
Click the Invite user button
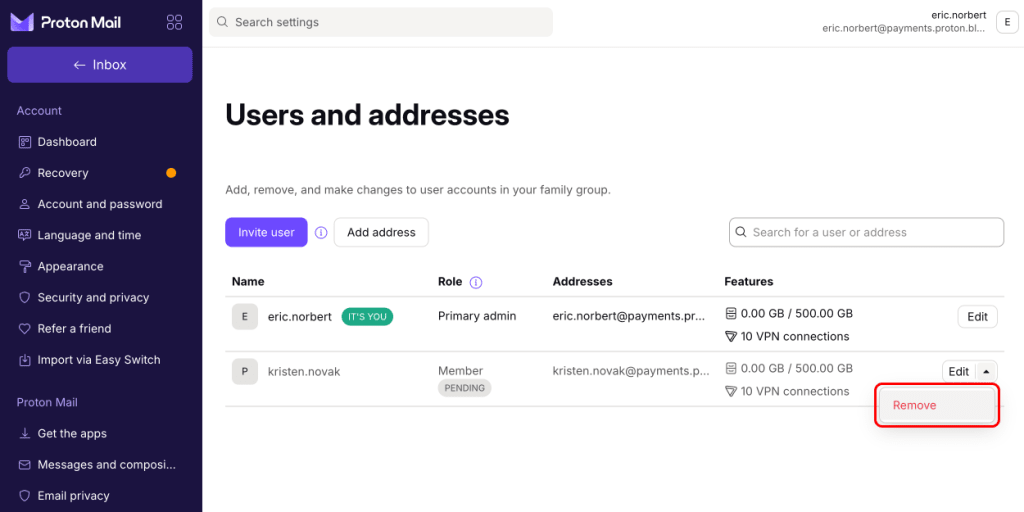click(266, 232)
